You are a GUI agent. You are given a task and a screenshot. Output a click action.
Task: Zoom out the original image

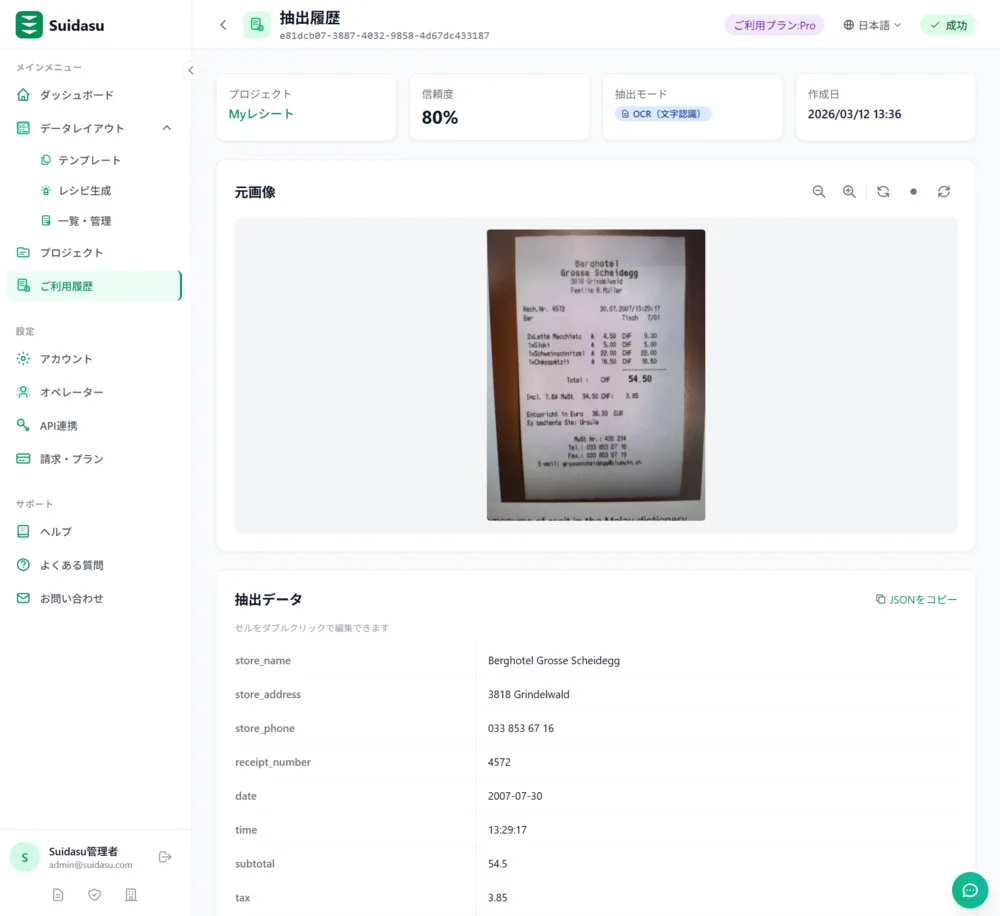[x=819, y=192]
